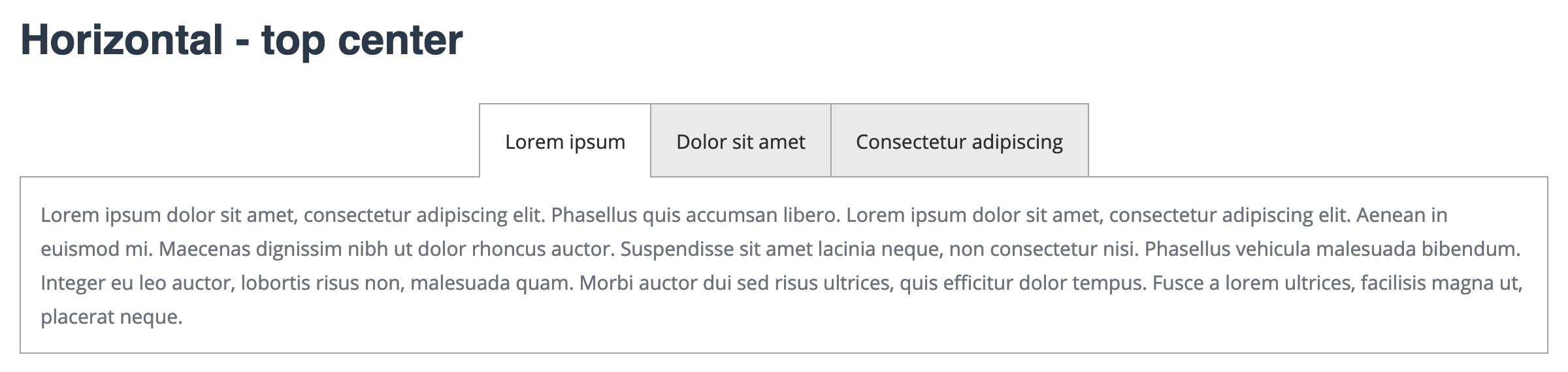Switch to the Dolor sit amet tab
This screenshot has width=1568, height=372.
coord(740,142)
